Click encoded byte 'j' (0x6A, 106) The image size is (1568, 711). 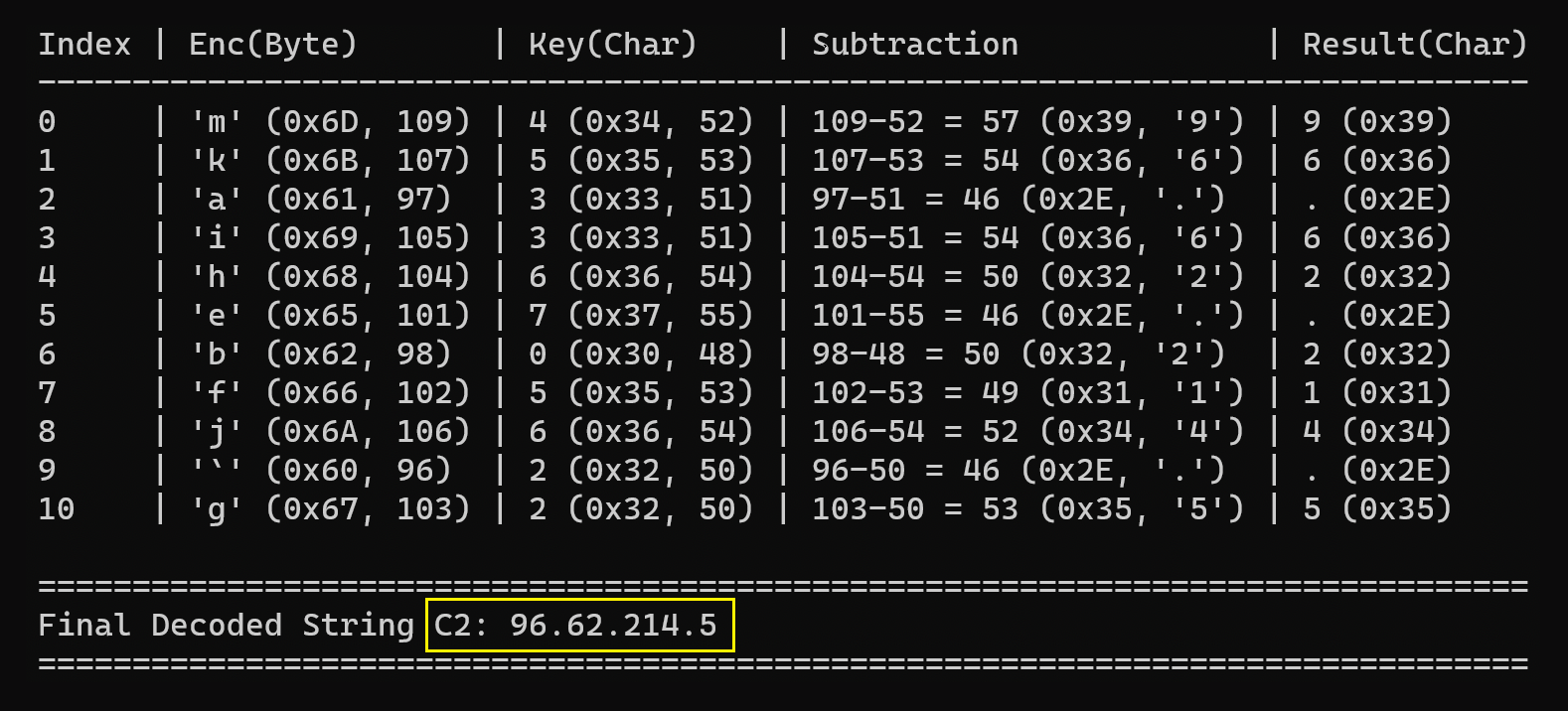pos(330,432)
